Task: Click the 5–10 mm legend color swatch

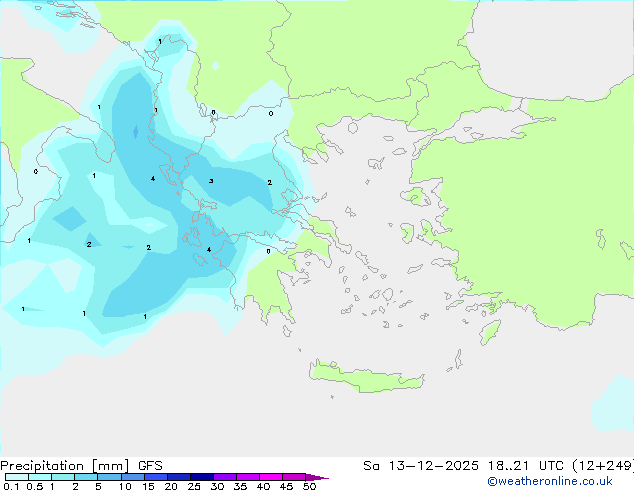Action: pyautogui.click(x=109, y=477)
